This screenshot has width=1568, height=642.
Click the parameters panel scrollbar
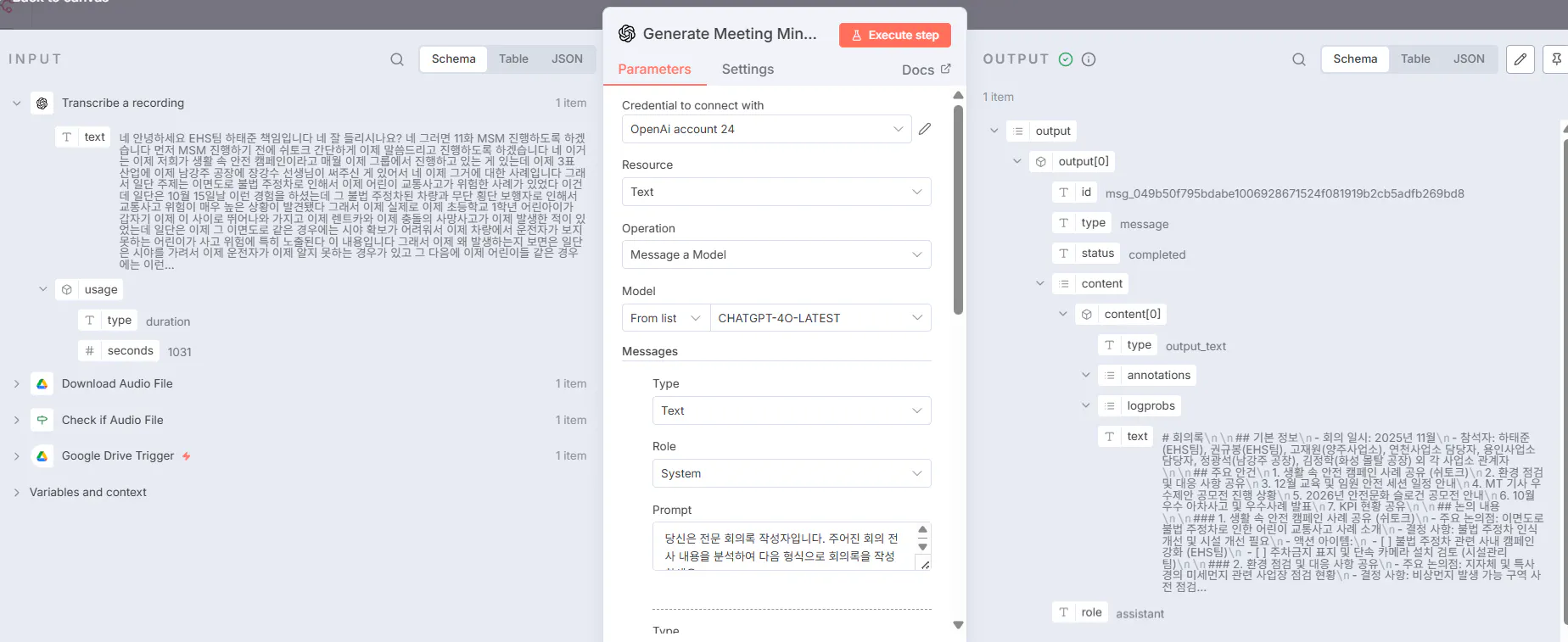[958, 209]
